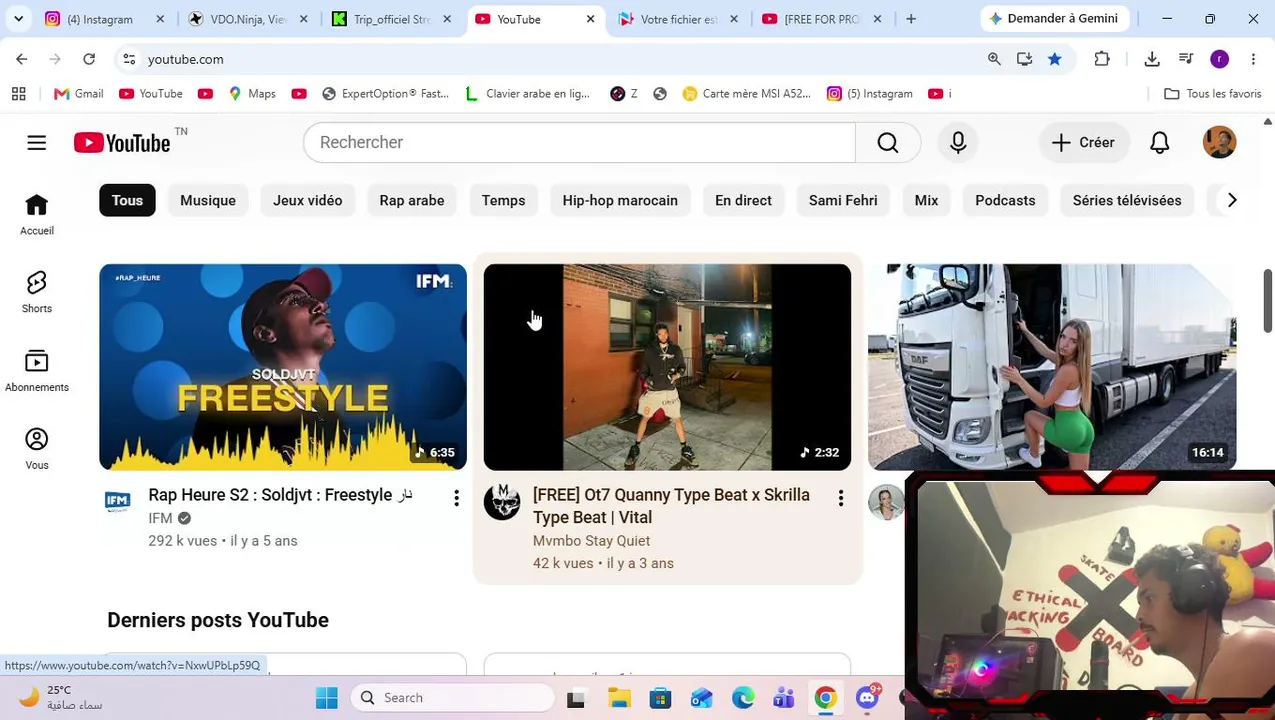Open YouTube notifications bell
Image resolution: width=1275 pixels, height=720 pixels.
(1160, 143)
